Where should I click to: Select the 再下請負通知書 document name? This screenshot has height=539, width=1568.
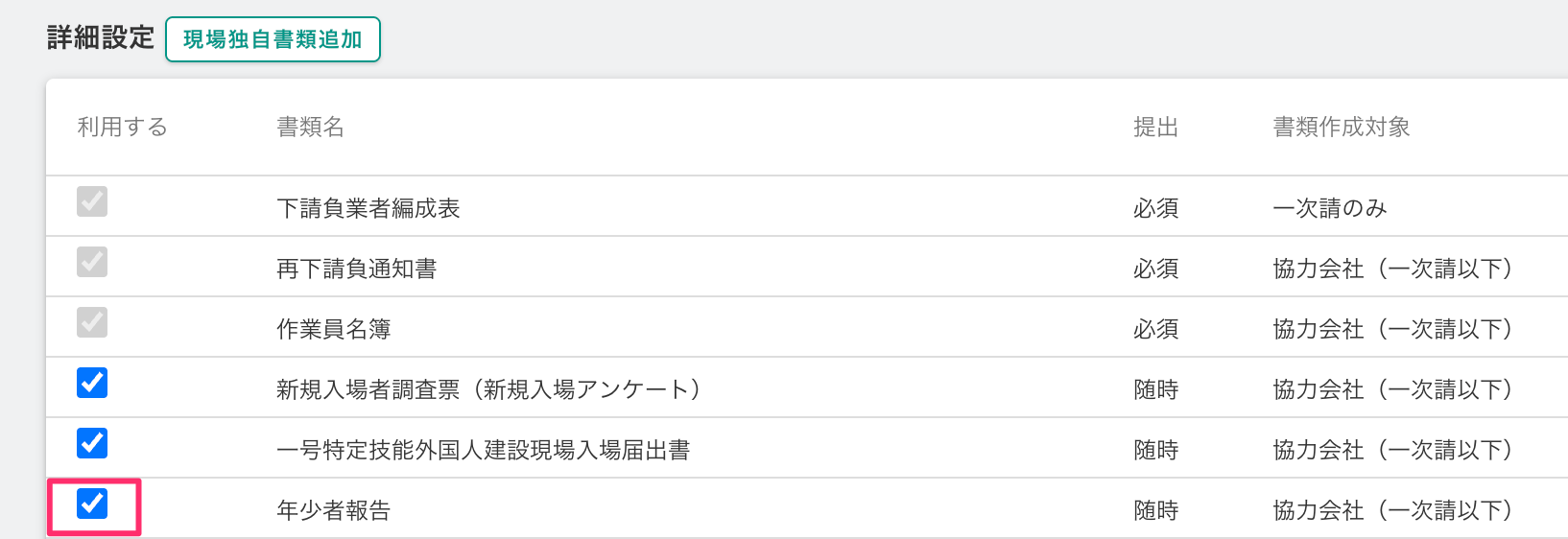pyautogui.click(x=357, y=269)
